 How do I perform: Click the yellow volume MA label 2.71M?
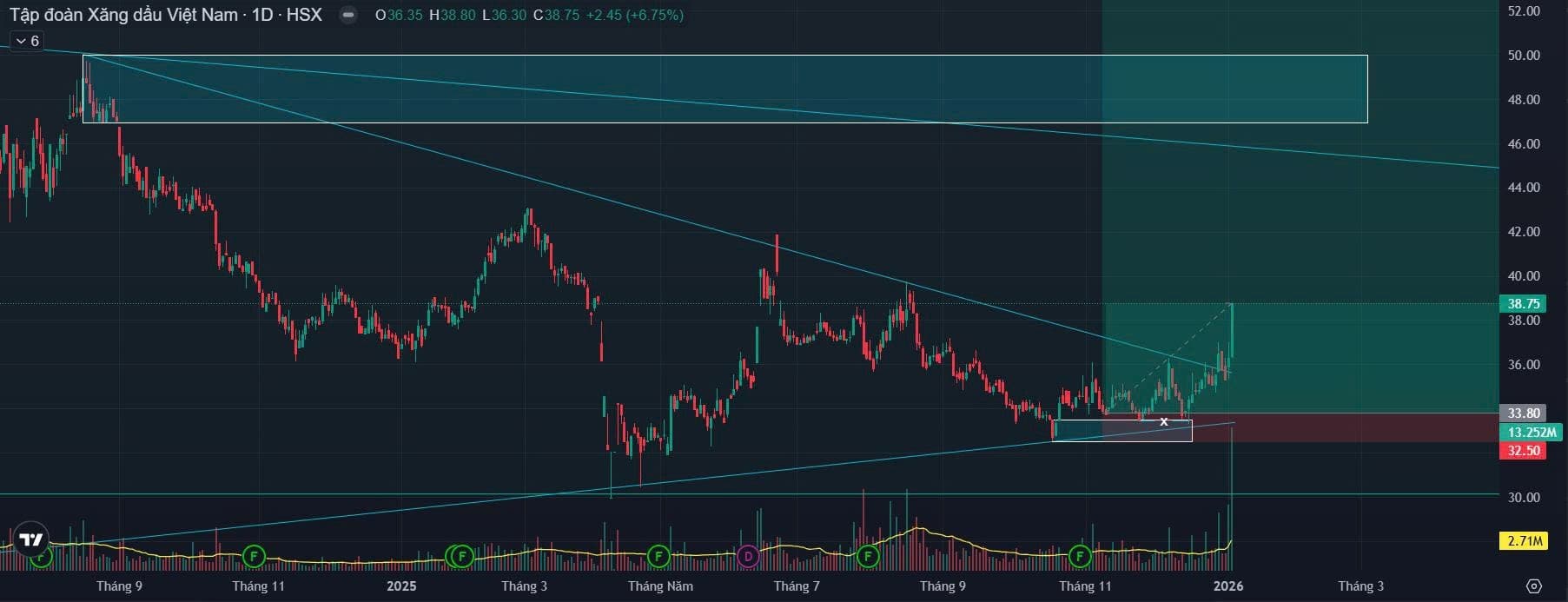point(1525,541)
